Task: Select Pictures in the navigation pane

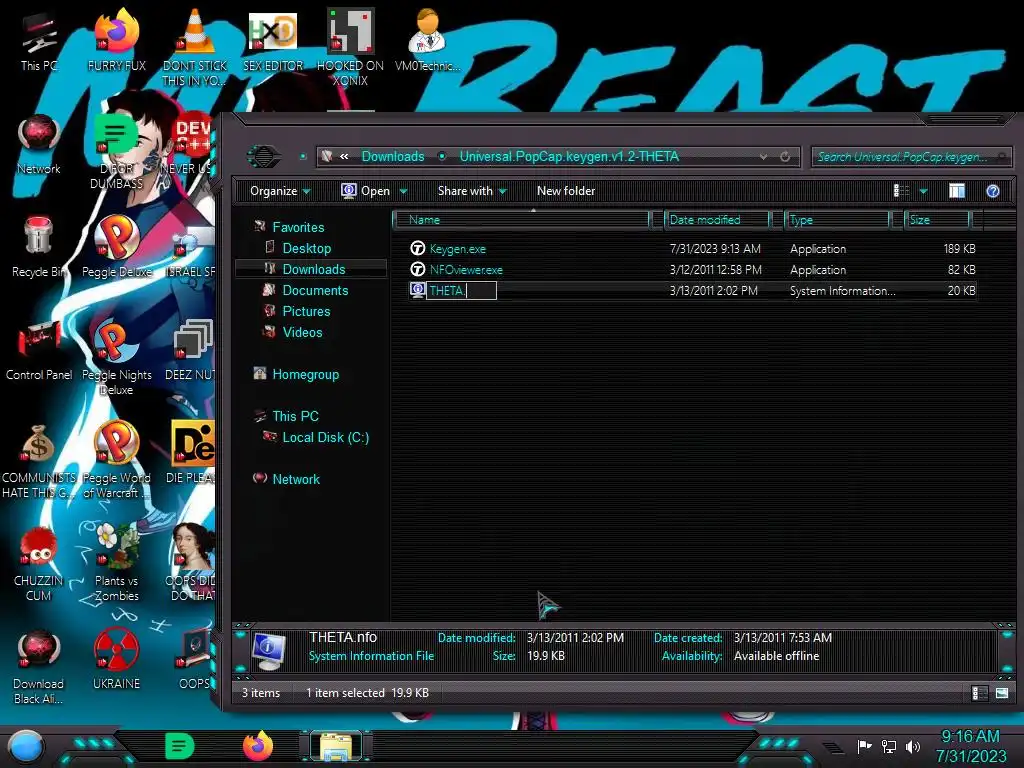Action: (x=306, y=311)
